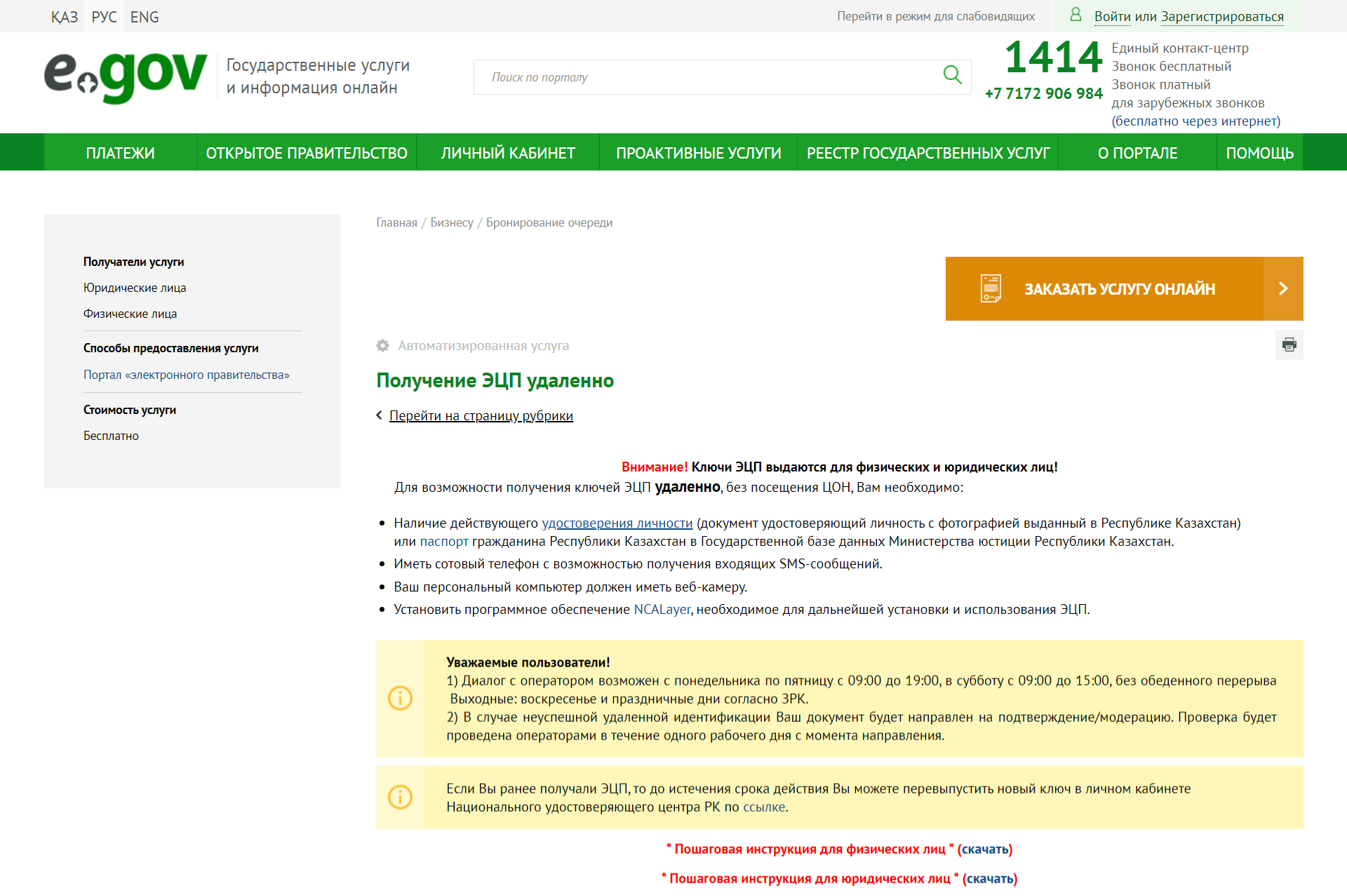Click the eGov logo
The width and height of the screenshot is (1347, 896).
click(x=126, y=77)
